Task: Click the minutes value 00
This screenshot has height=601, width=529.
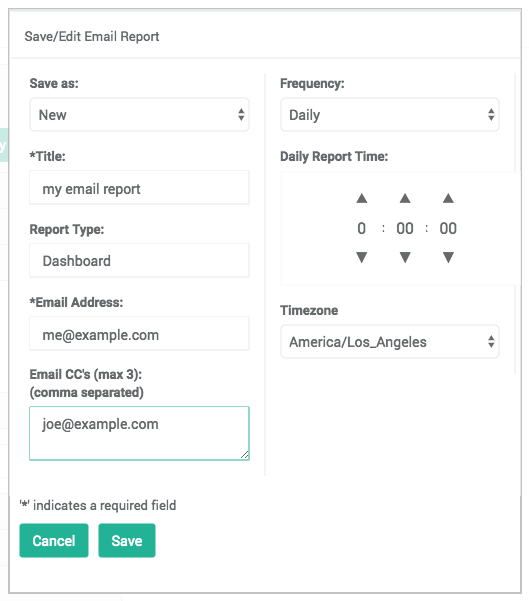Action: pos(405,228)
